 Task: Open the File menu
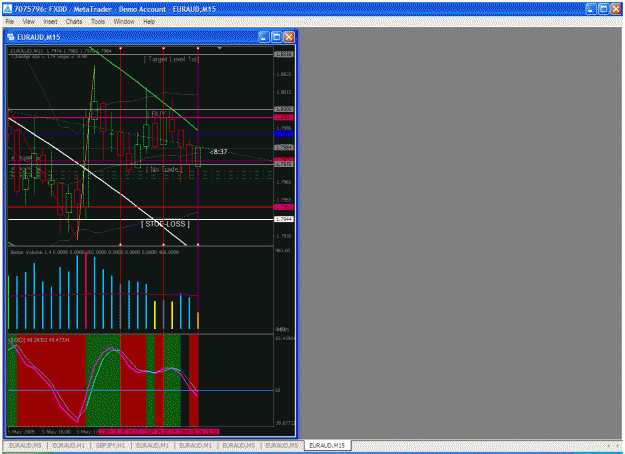click(x=10, y=22)
